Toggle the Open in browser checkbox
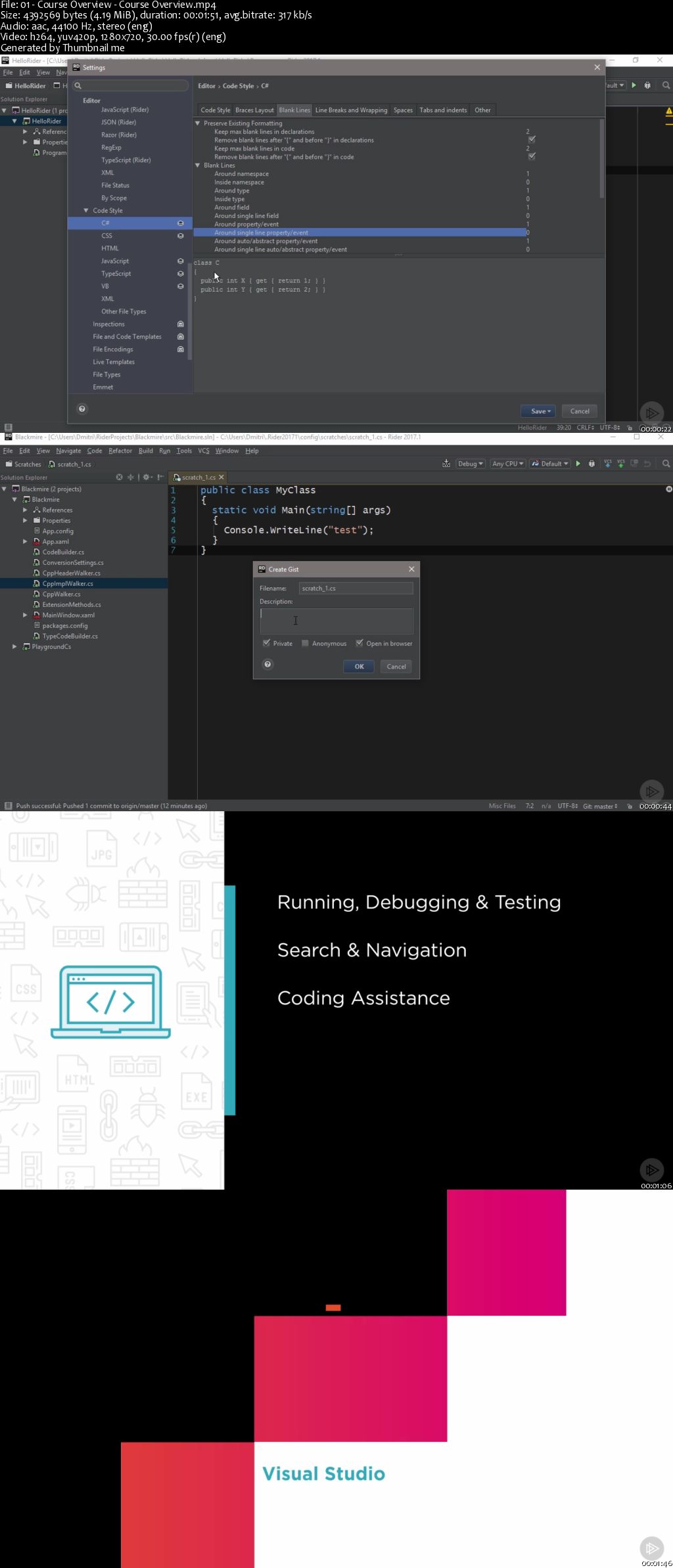 (360, 643)
